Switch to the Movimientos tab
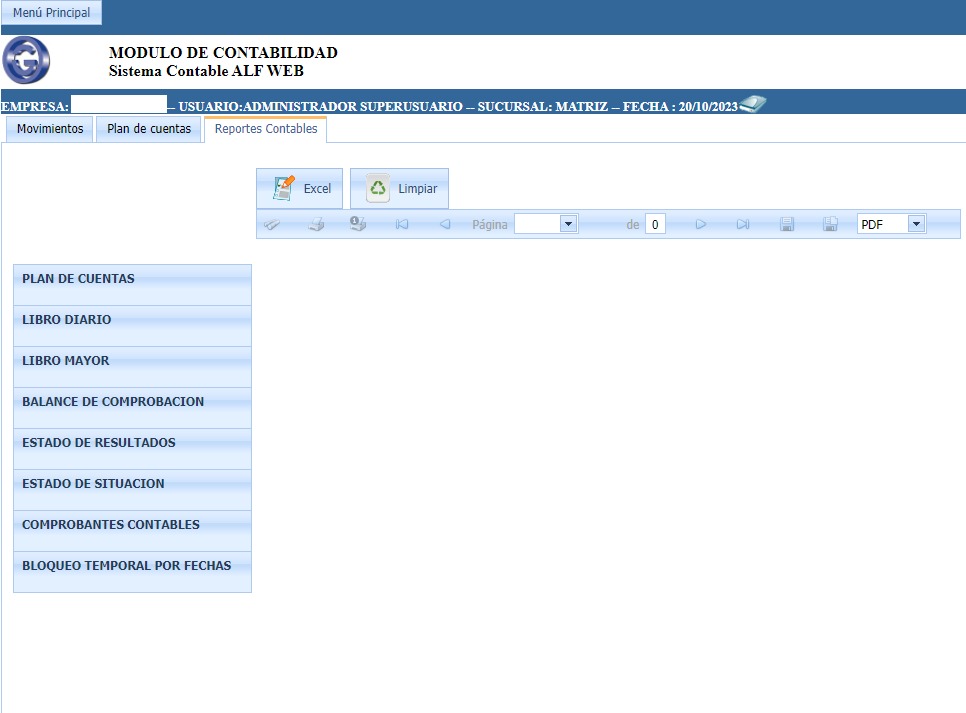This screenshot has width=966, height=713. pyautogui.click(x=50, y=129)
